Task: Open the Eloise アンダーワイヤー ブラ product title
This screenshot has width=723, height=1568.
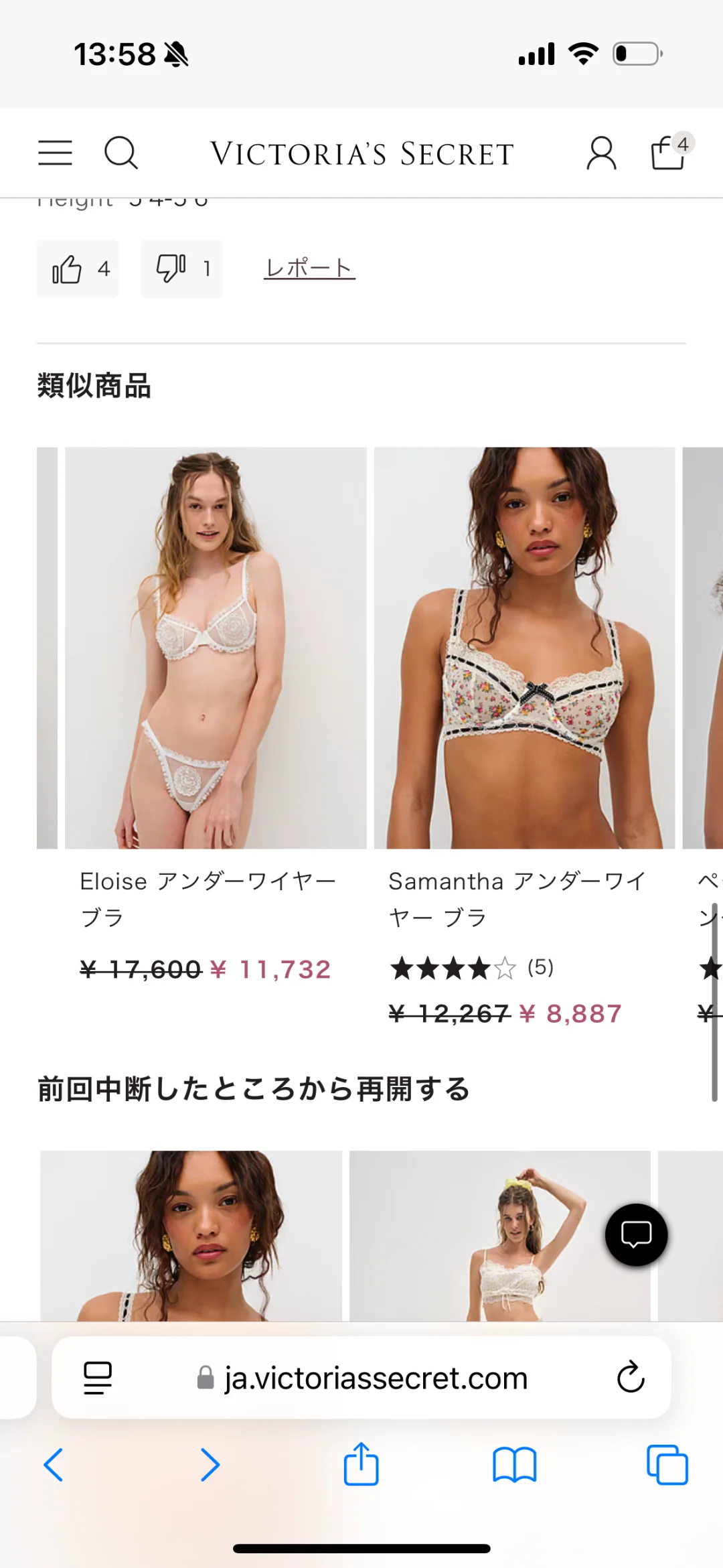Action: pos(208,899)
